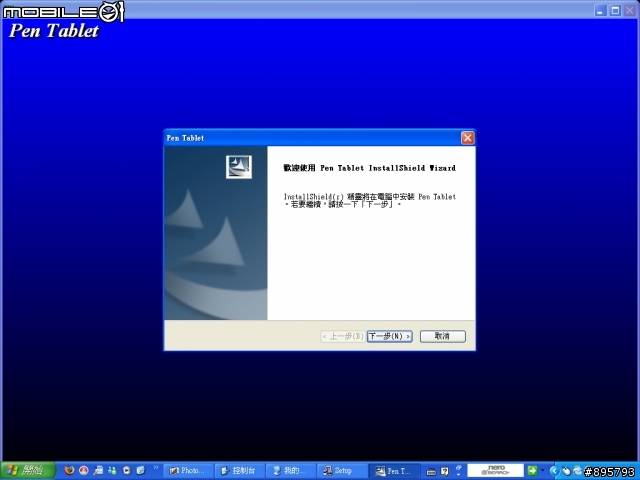The width and height of the screenshot is (640, 480).
Task: Click the dark round quick launch icon
Action: [127, 471]
